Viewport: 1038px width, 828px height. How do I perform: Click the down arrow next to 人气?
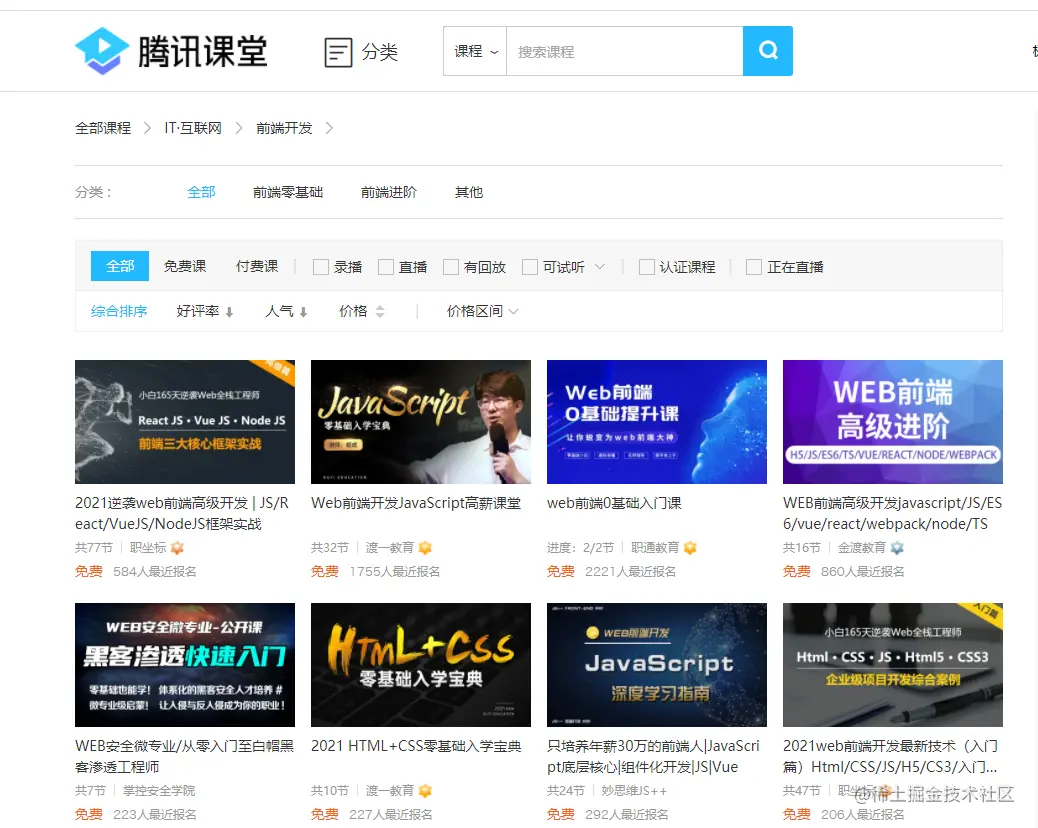tap(303, 312)
